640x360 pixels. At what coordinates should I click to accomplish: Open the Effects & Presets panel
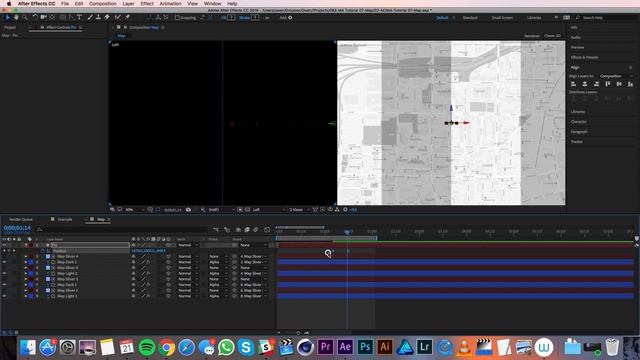click(x=584, y=58)
